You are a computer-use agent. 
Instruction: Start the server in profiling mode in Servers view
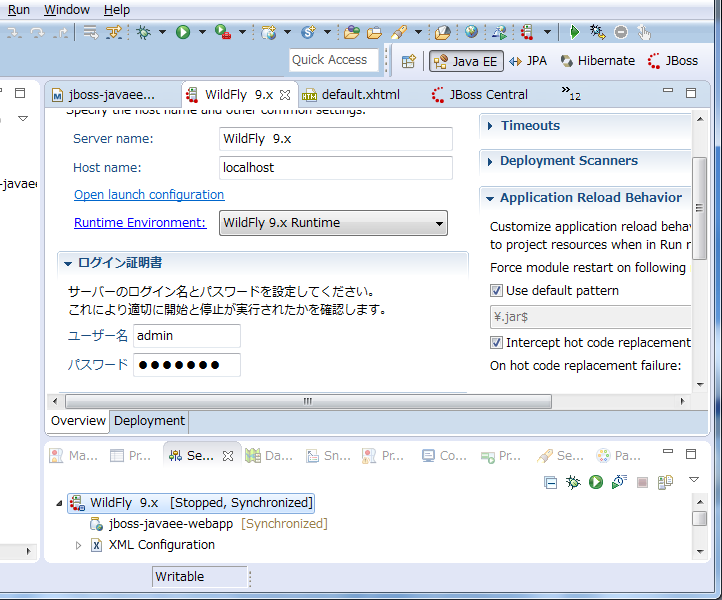pyautogui.click(x=619, y=482)
